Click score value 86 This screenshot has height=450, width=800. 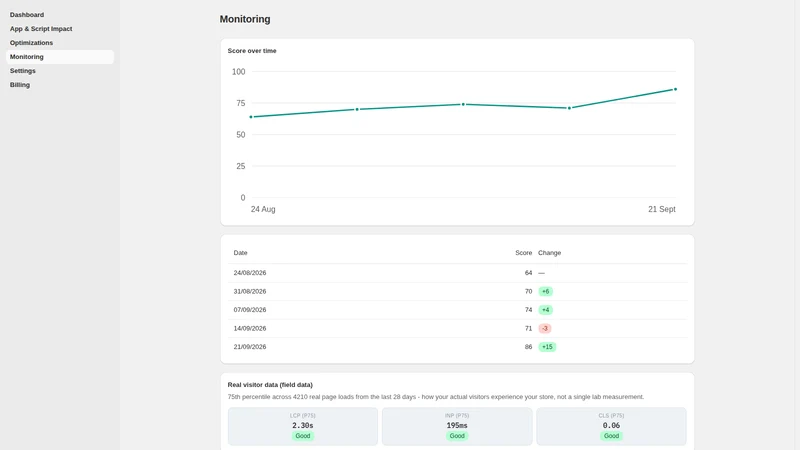click(x=529, y=346)
